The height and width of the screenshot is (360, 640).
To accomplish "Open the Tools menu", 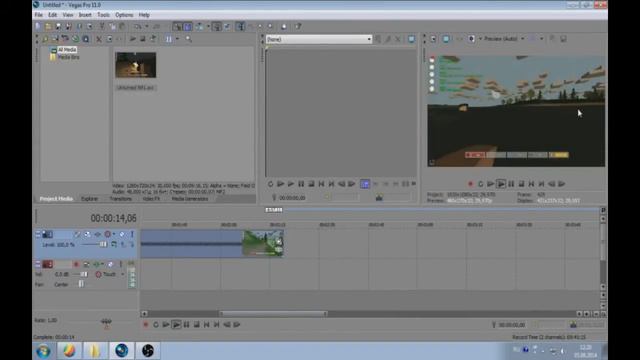I will point(103,15).
